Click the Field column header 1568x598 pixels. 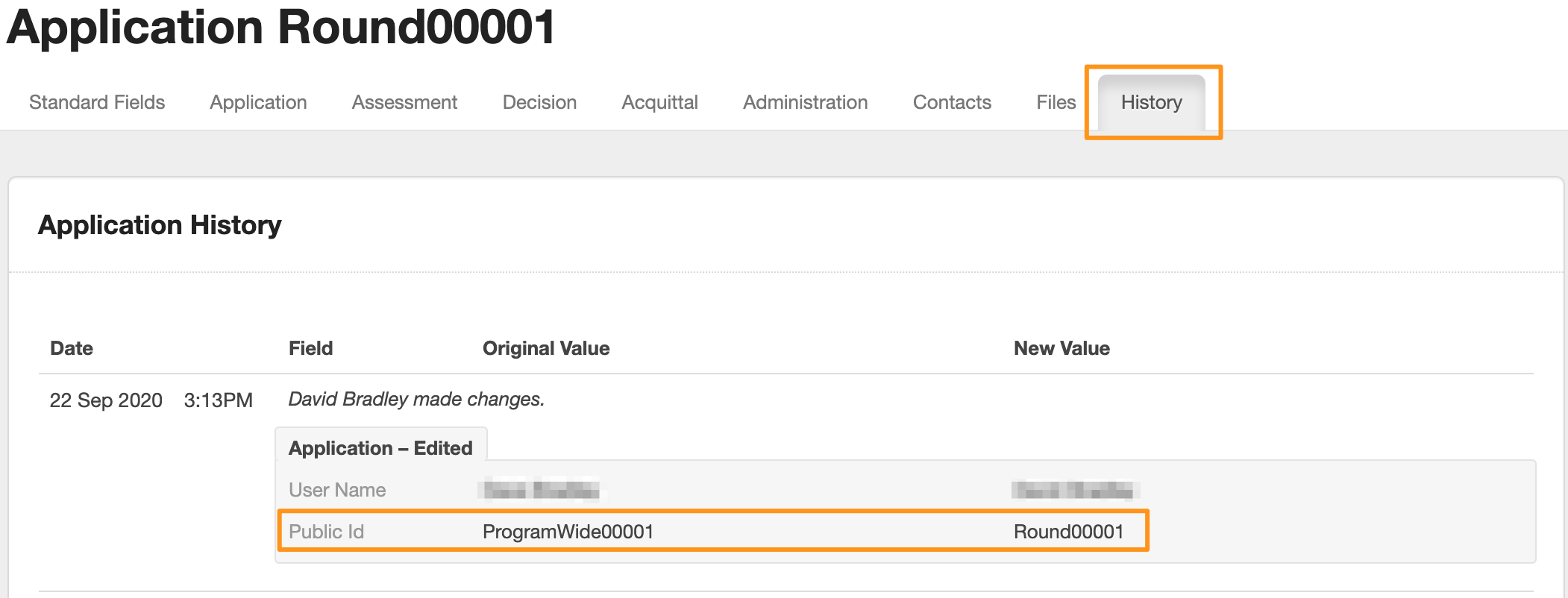pyautogui.click(x=310, y=348)
